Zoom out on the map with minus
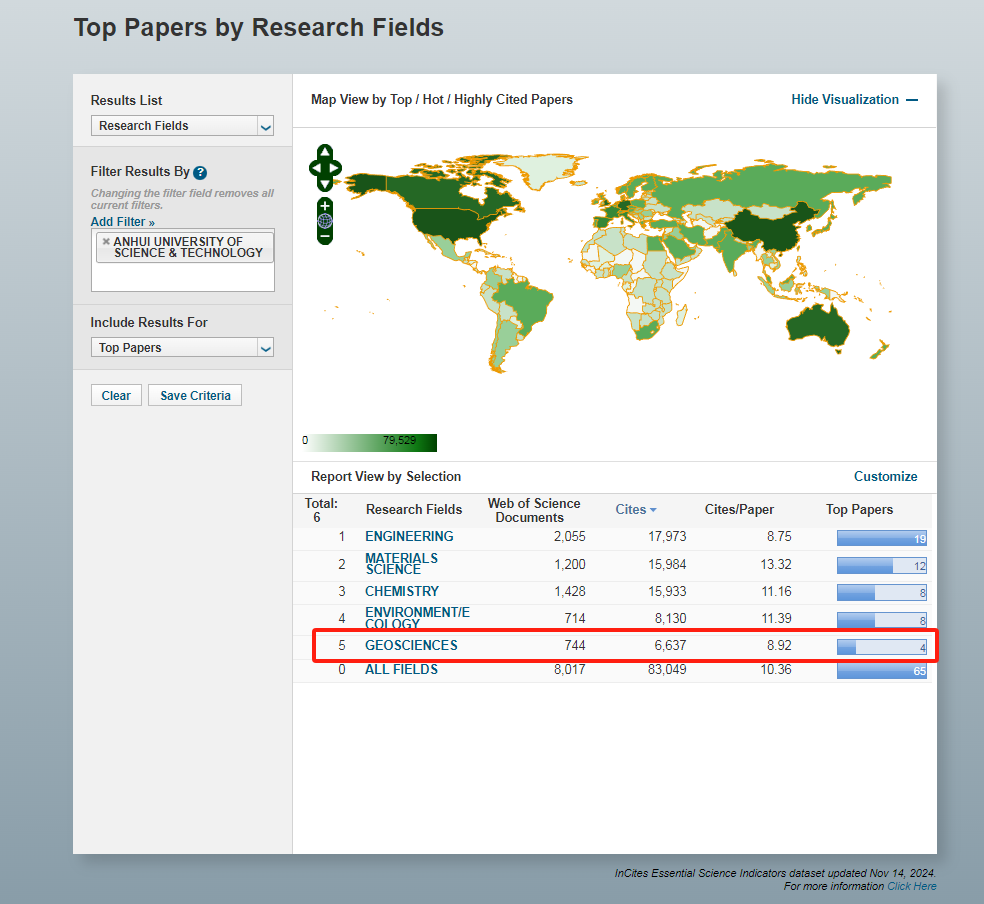The height and width of the screenshot is (904, 984). (325, 236)
